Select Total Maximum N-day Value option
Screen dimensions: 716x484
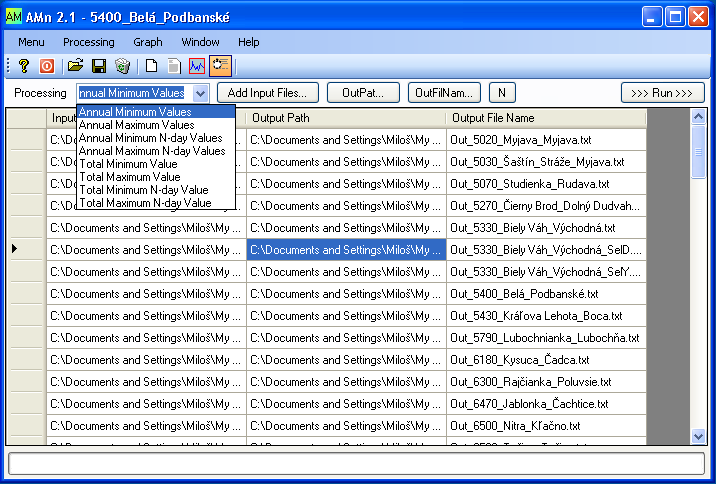156,203
